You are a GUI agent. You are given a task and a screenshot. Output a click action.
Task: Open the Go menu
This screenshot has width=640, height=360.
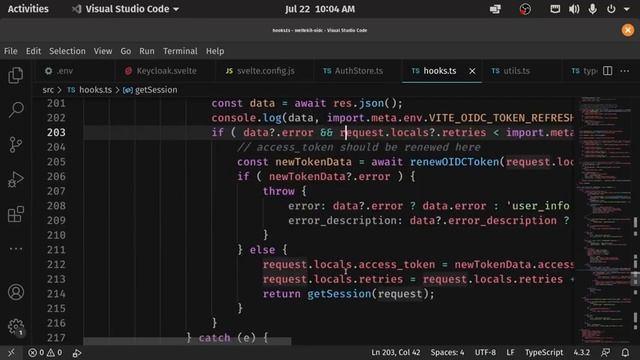tap(126, 51)
